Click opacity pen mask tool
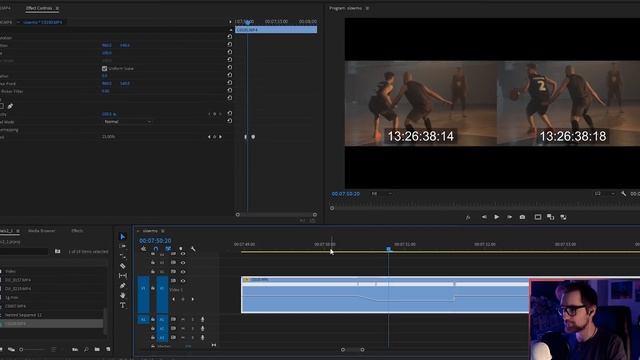 pos(10,107)
